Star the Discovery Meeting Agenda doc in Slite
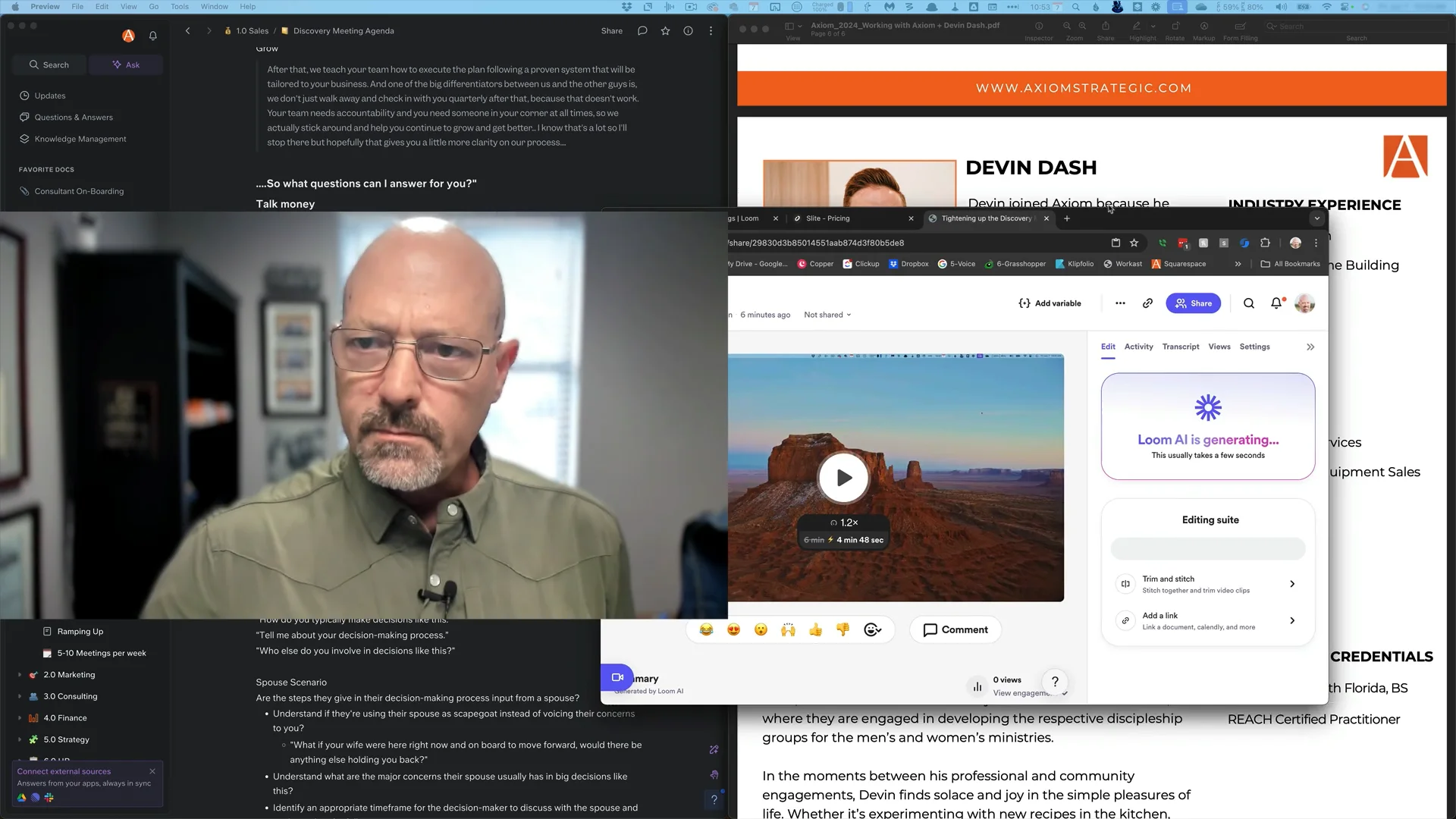1456x819 pixels. [665, 31]
